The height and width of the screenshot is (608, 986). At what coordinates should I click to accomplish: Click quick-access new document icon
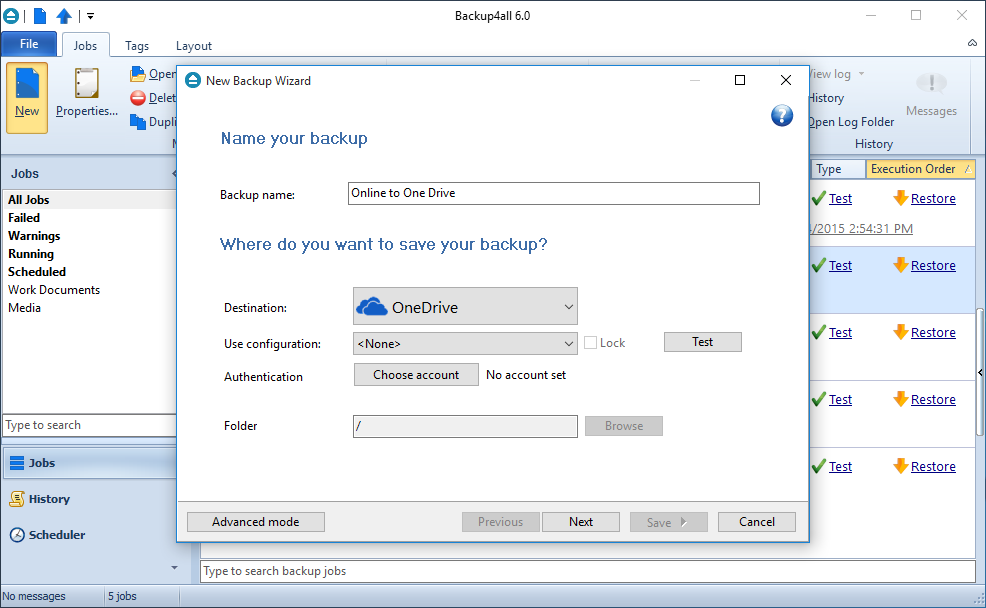[40, 16]
